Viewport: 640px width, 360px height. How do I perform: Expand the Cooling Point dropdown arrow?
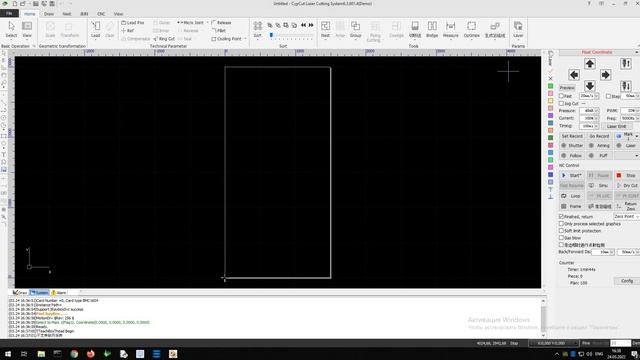coord(245,39)
